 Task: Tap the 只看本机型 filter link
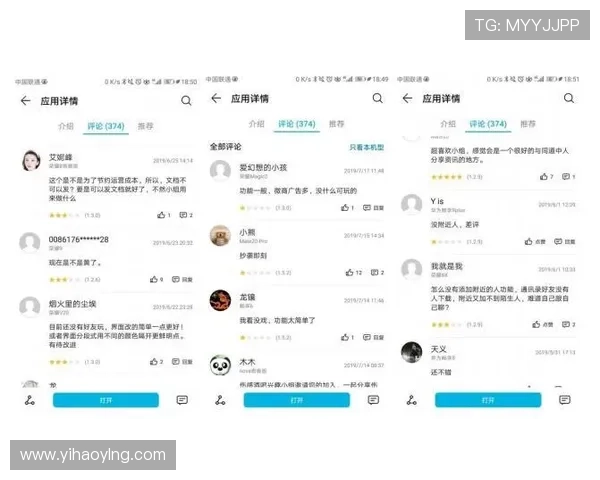(x=367, y=147)
